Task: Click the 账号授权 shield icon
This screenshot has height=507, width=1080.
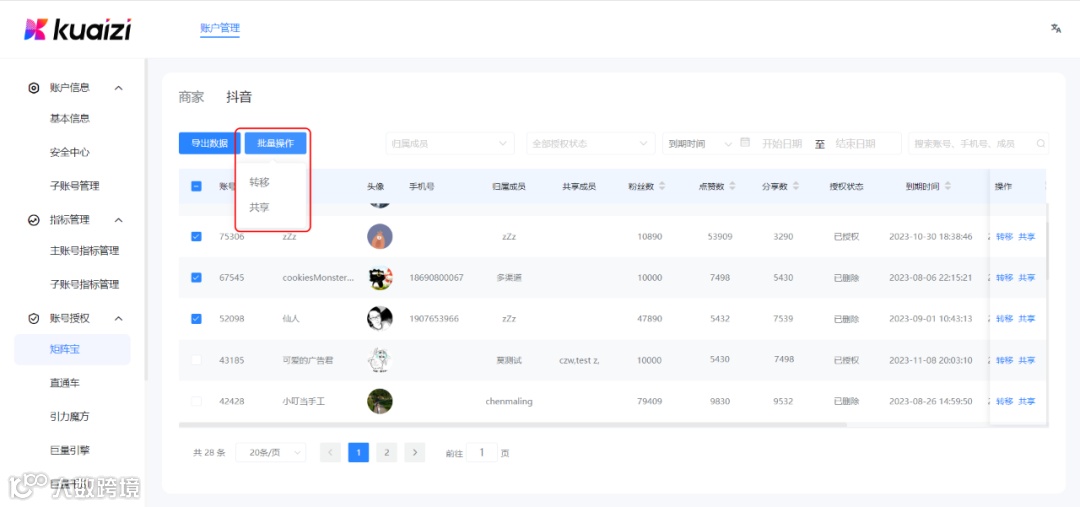Action: click(33, 319)
